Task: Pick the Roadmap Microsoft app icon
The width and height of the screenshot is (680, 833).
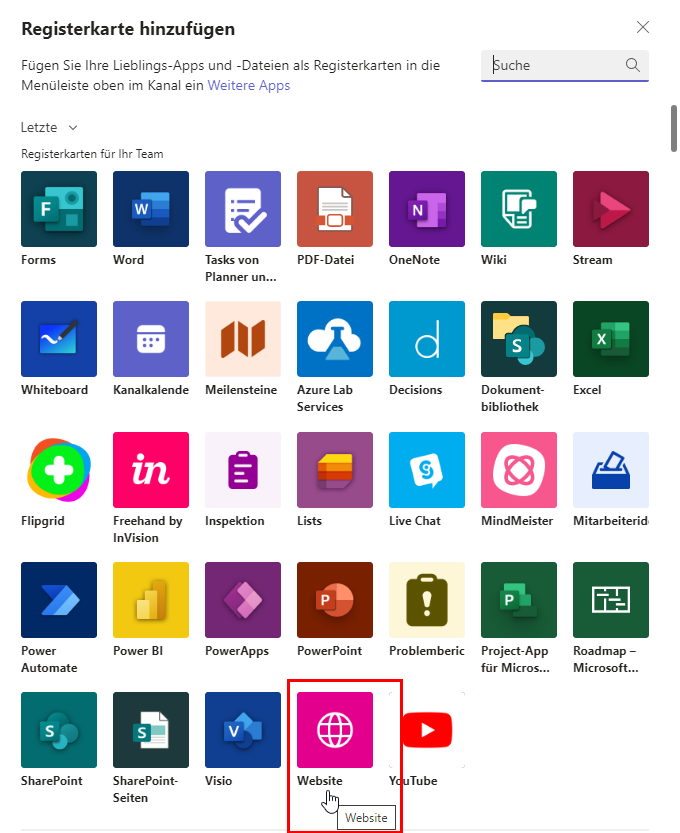Action: (x=610, y=600)
